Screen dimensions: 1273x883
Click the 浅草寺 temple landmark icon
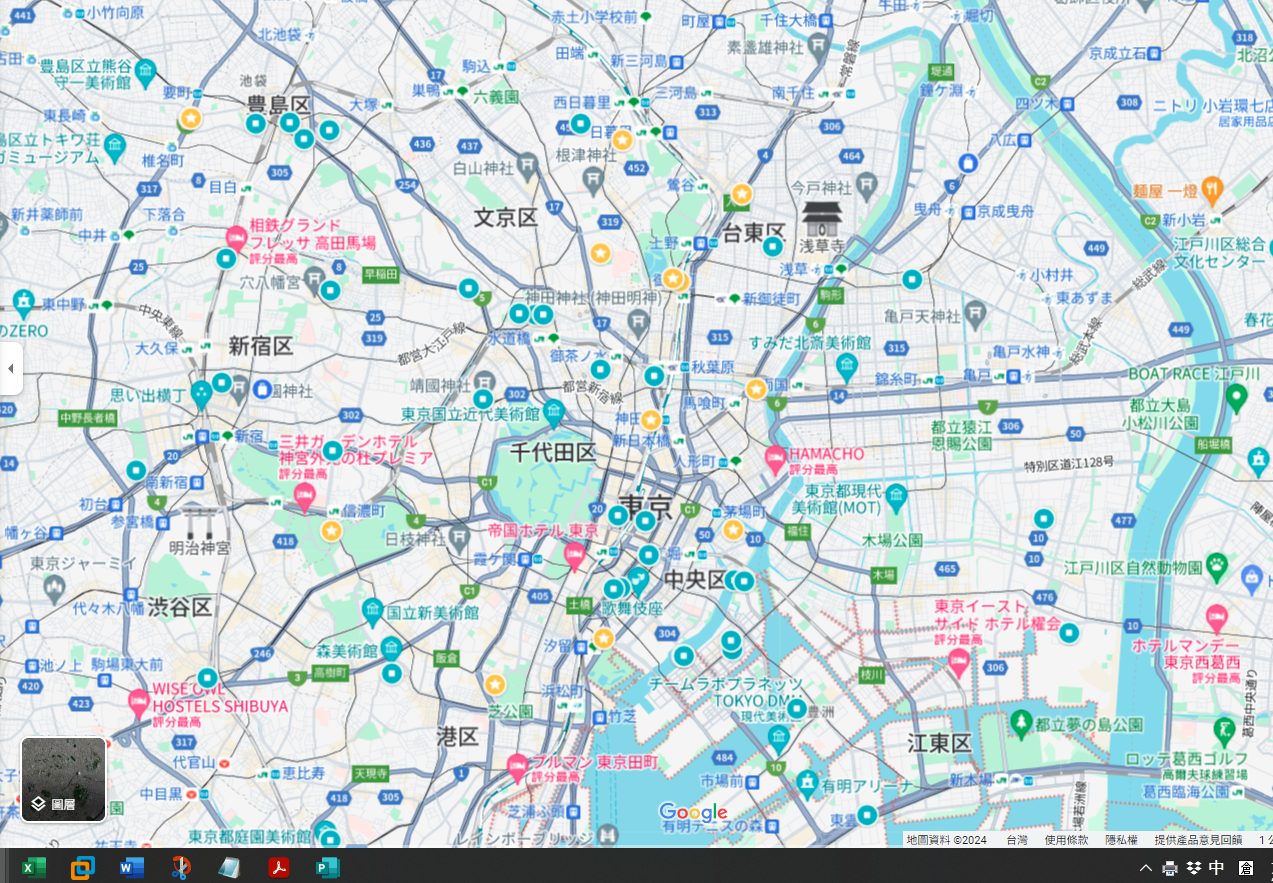[x=822, y=217]
